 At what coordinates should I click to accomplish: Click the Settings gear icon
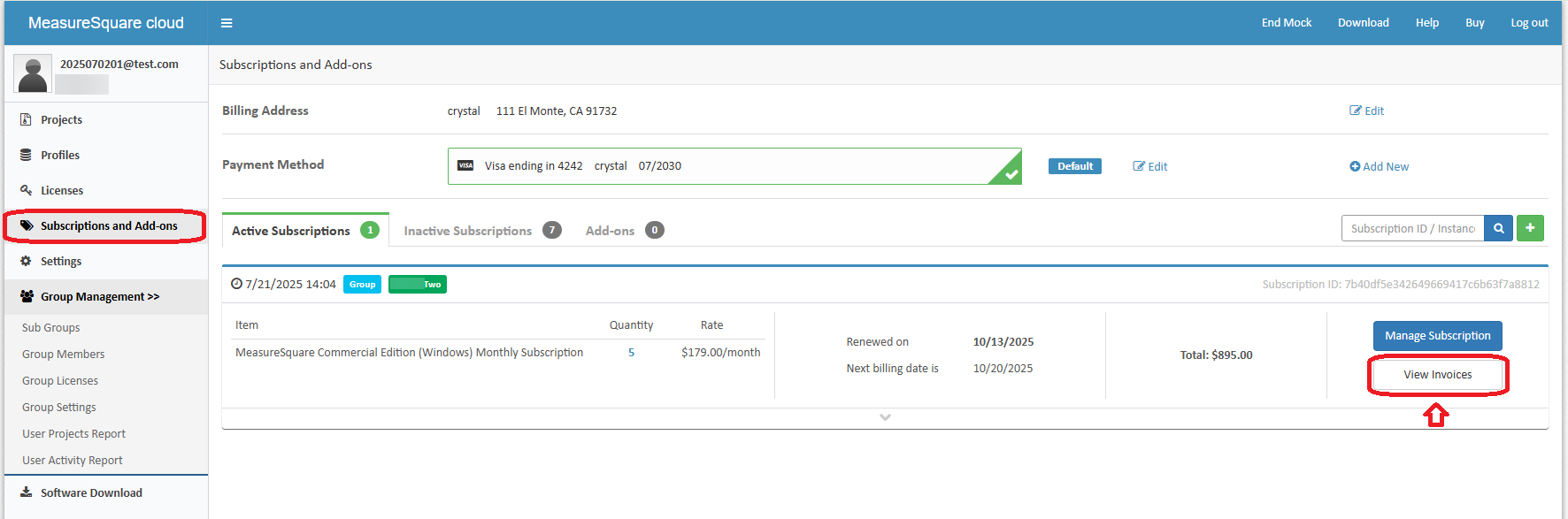(26, 261)
